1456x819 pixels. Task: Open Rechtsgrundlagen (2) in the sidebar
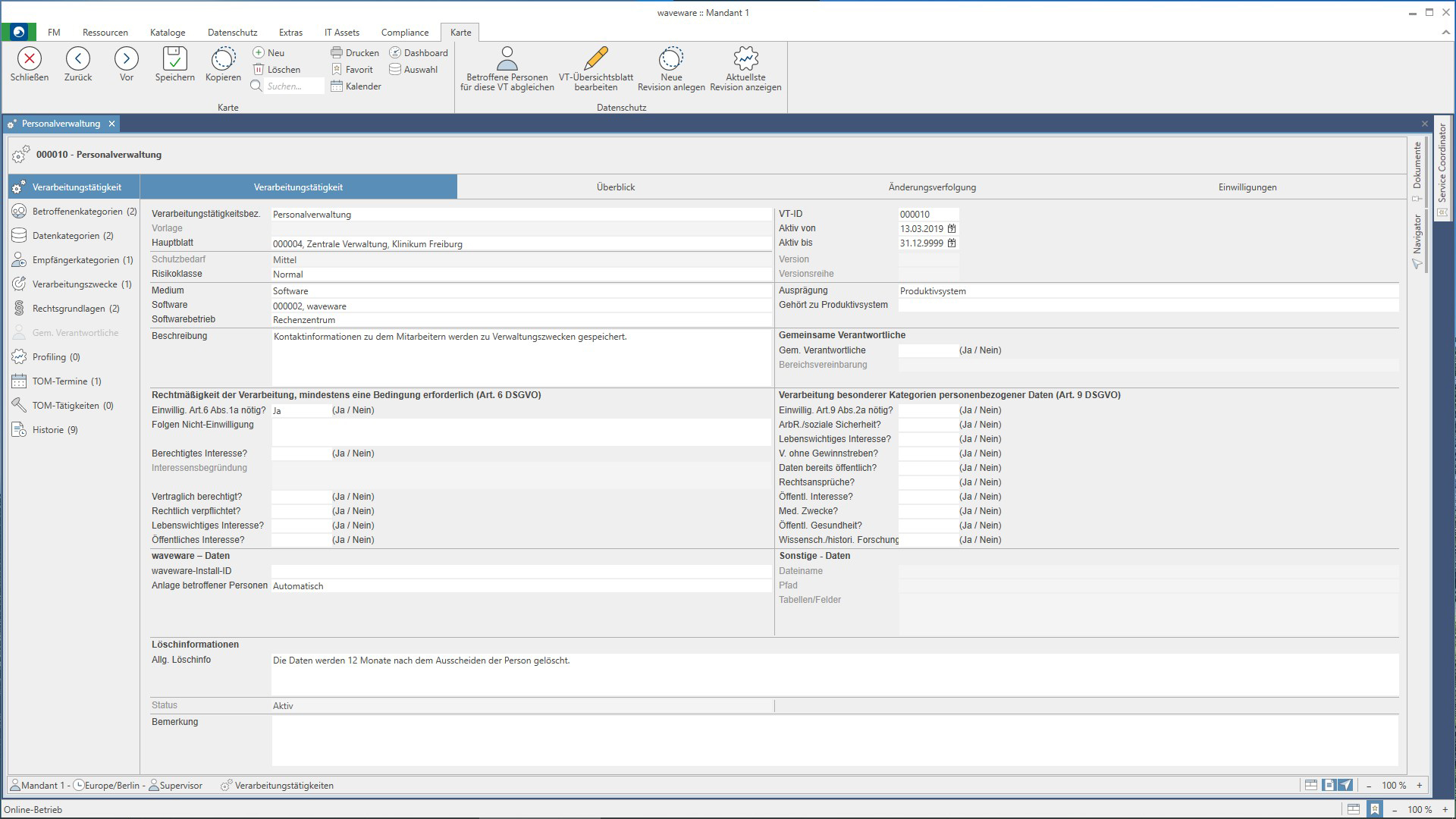[x=75, y=309]
